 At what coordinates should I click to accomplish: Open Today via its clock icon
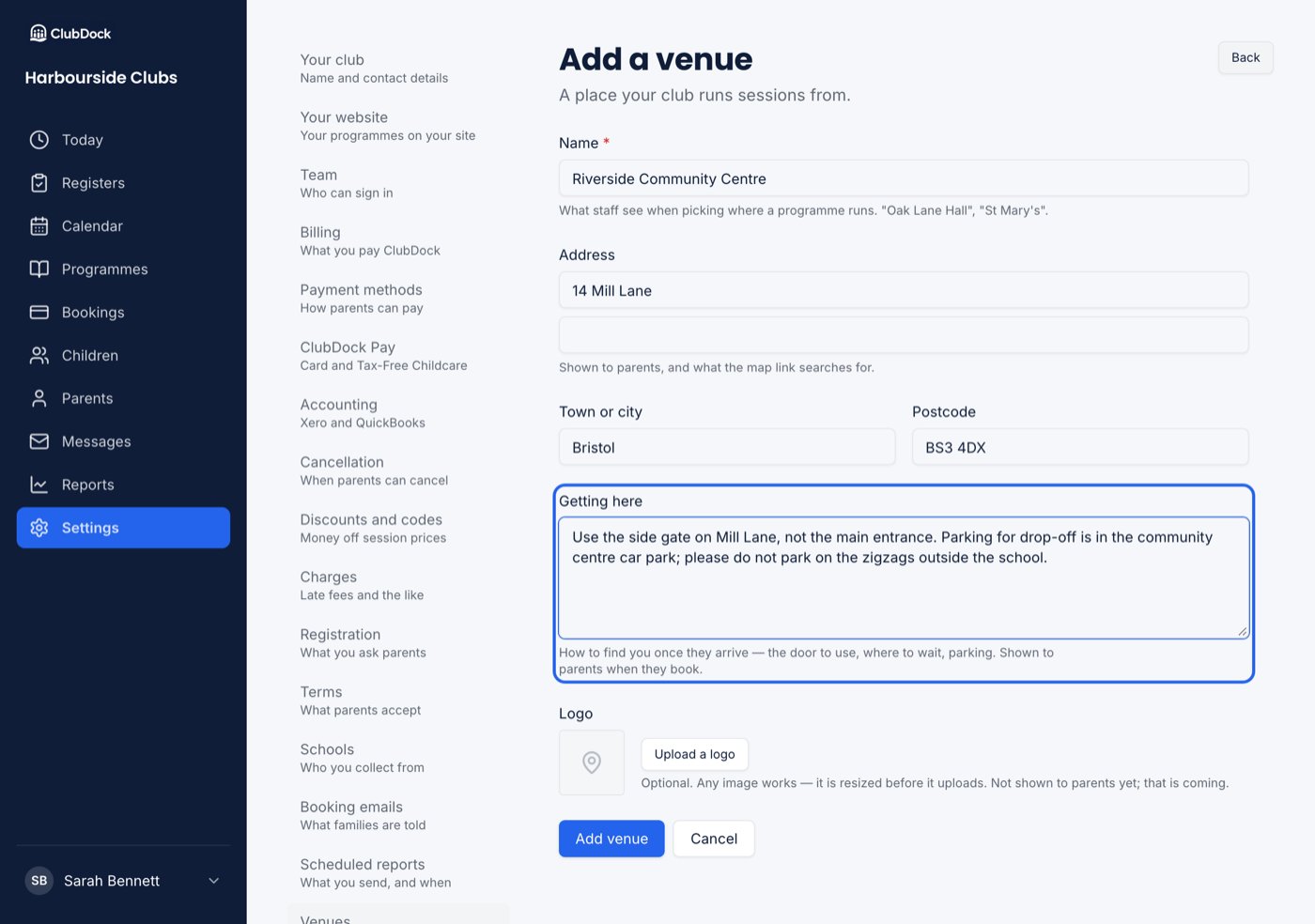pyautogui.click(x=39, y=140)
